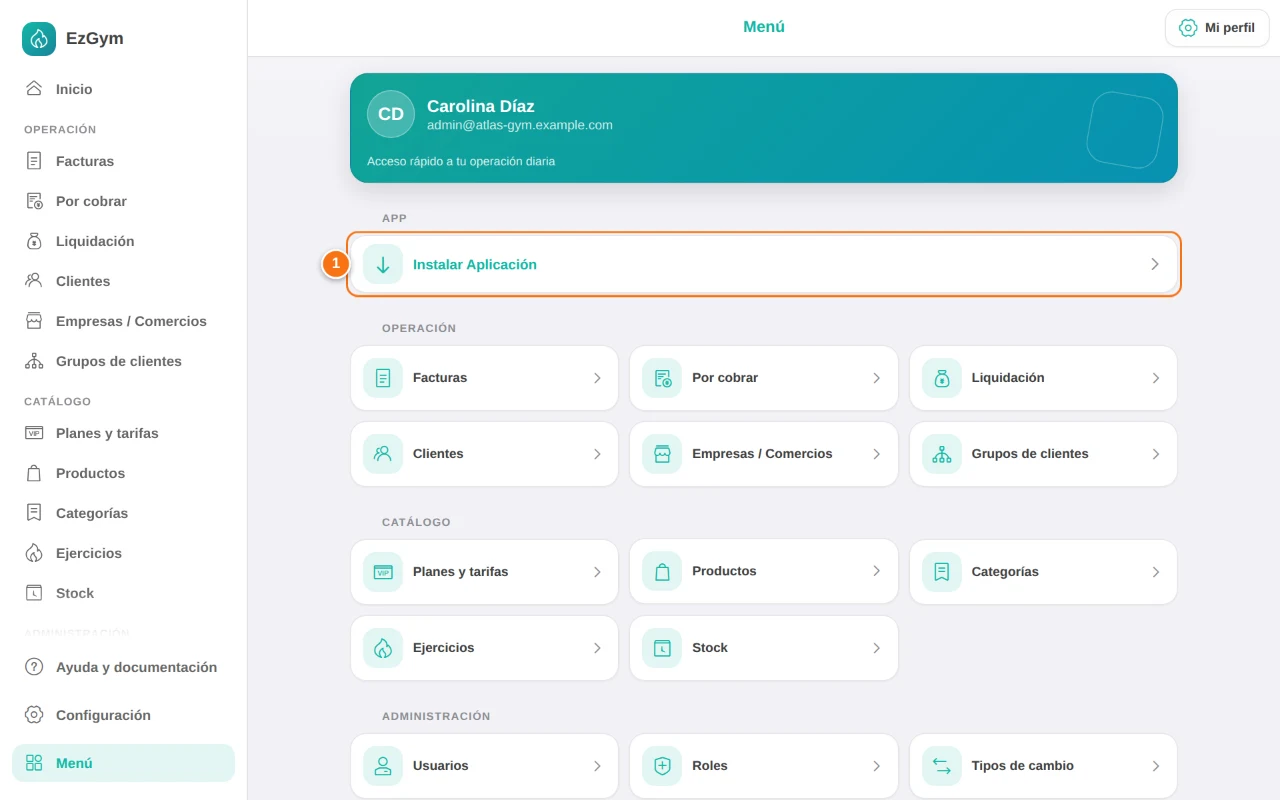
Task: Click the Liquidación money bag sidebar icon
Action: coord(34,241)
